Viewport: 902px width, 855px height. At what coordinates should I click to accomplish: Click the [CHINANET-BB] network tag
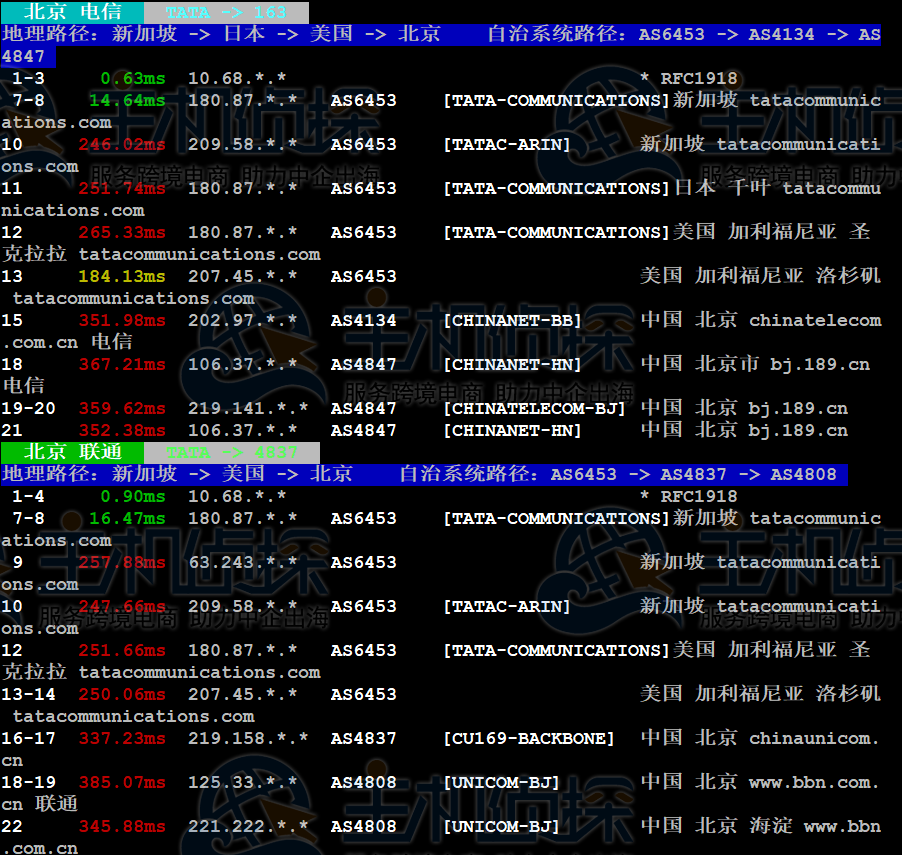click(512, 320)
